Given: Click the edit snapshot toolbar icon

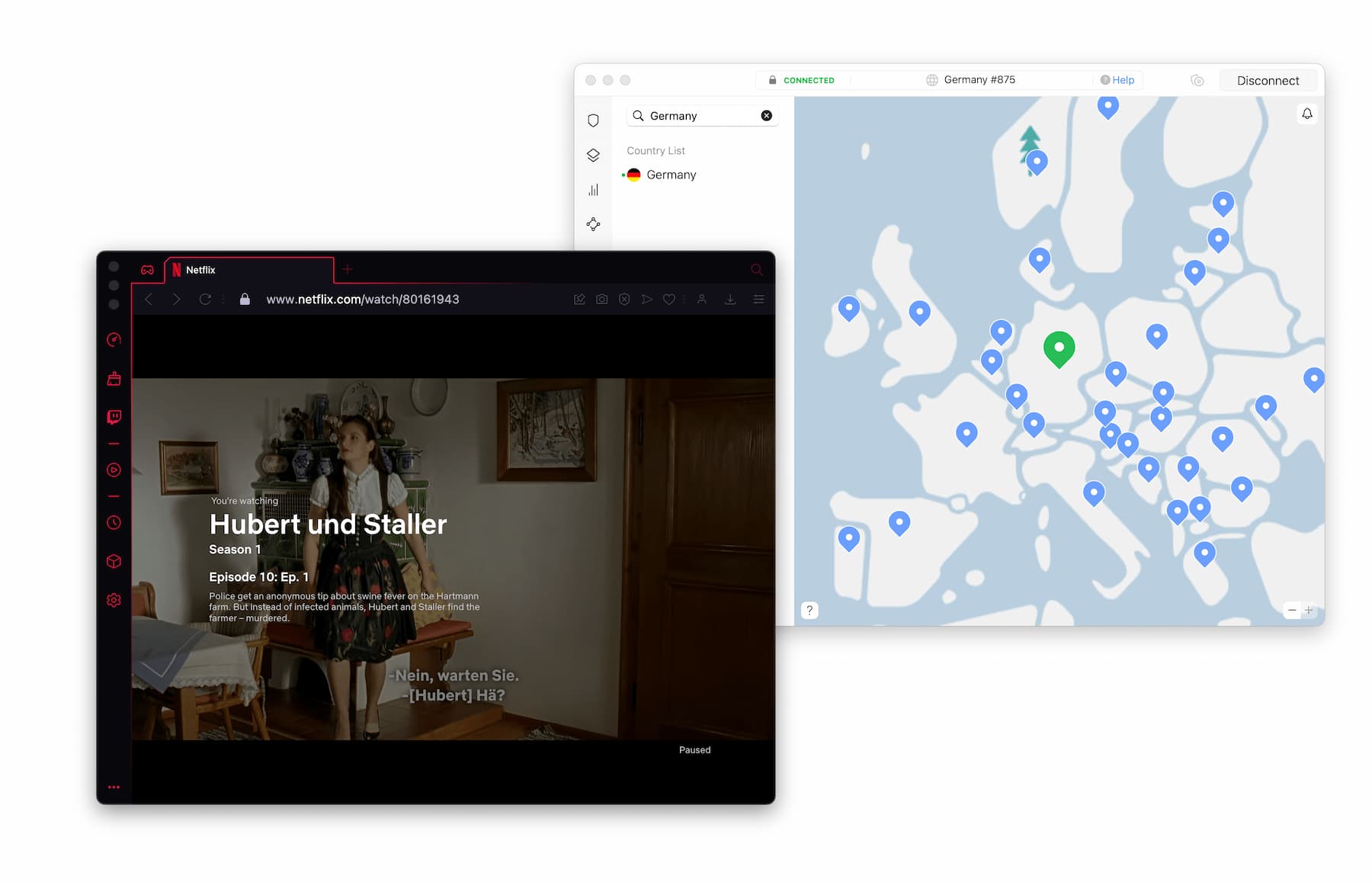Looking at the screenshot, I should point(579,300).
